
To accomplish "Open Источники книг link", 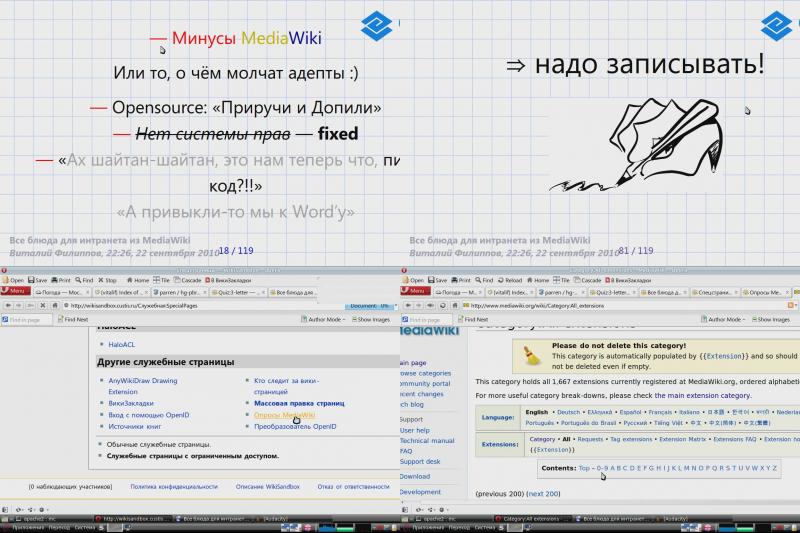I will [134, 426].
